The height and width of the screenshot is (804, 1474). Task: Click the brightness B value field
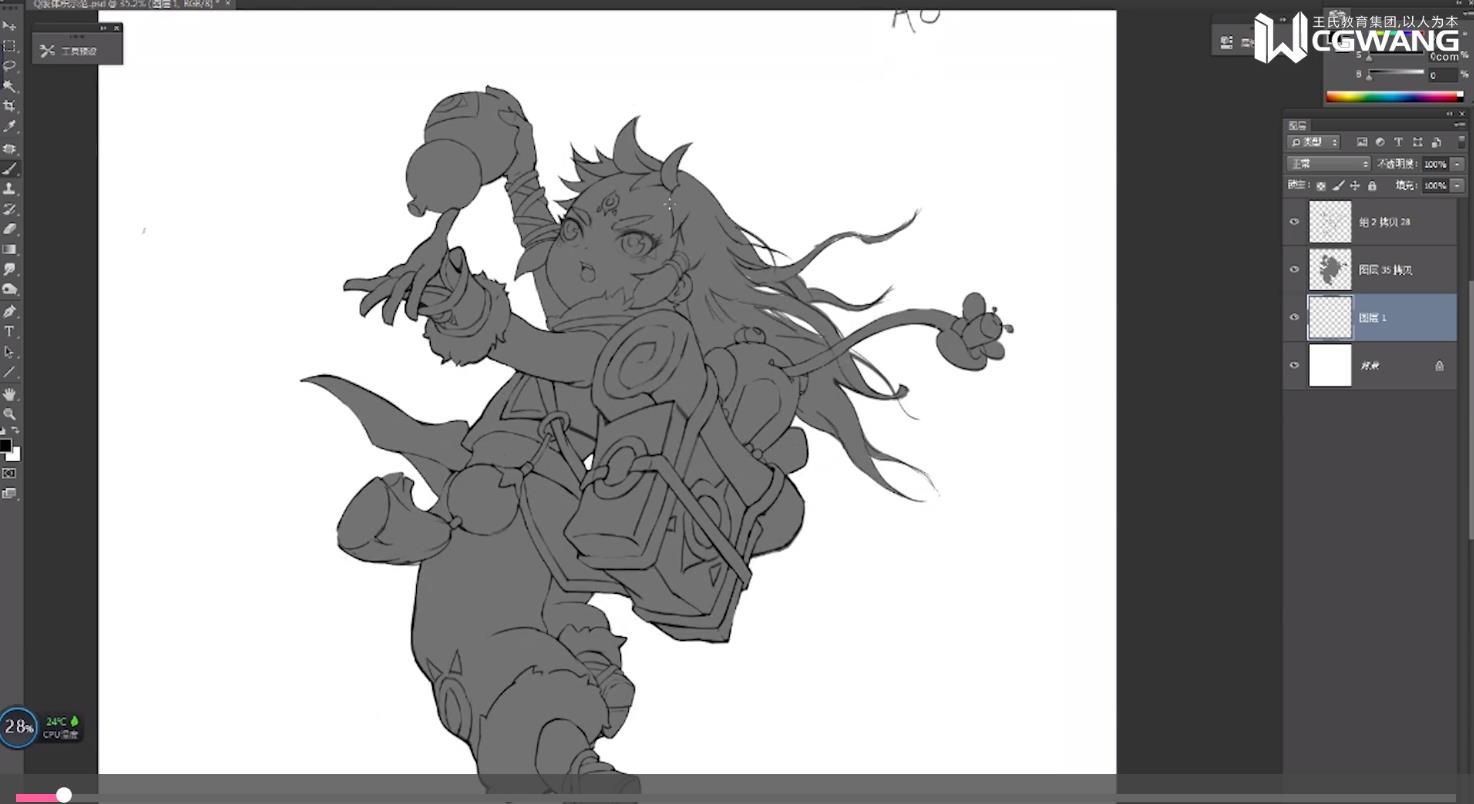click(x=1442, y=75)
